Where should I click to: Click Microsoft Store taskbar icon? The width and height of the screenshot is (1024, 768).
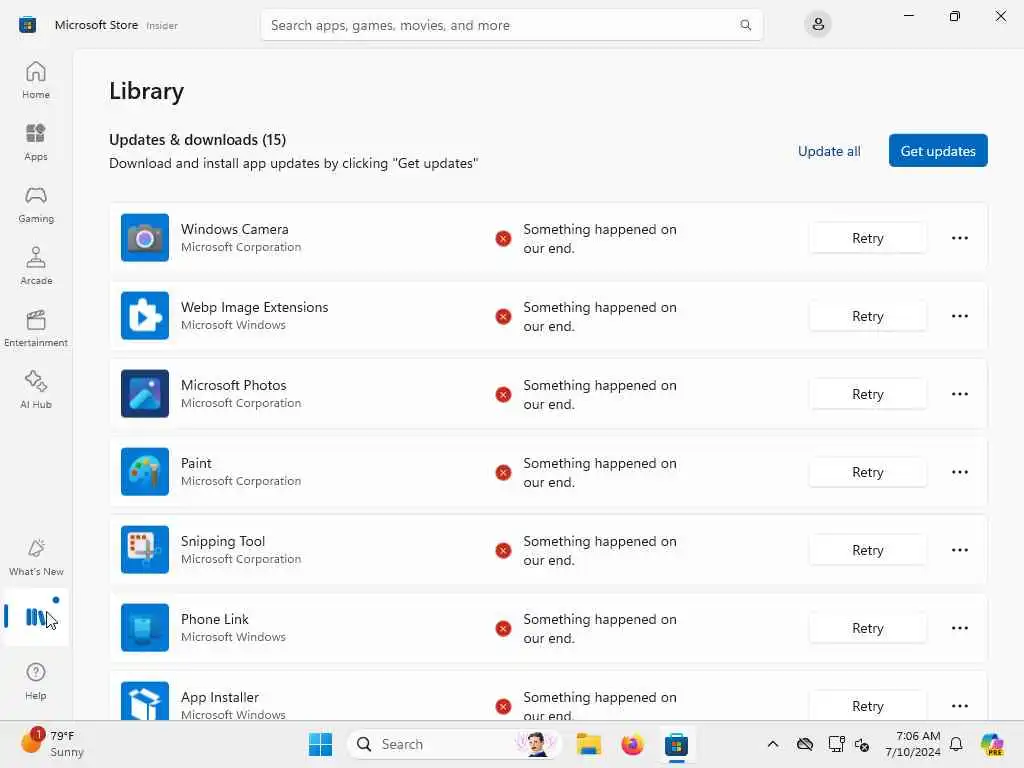(677, 744)
